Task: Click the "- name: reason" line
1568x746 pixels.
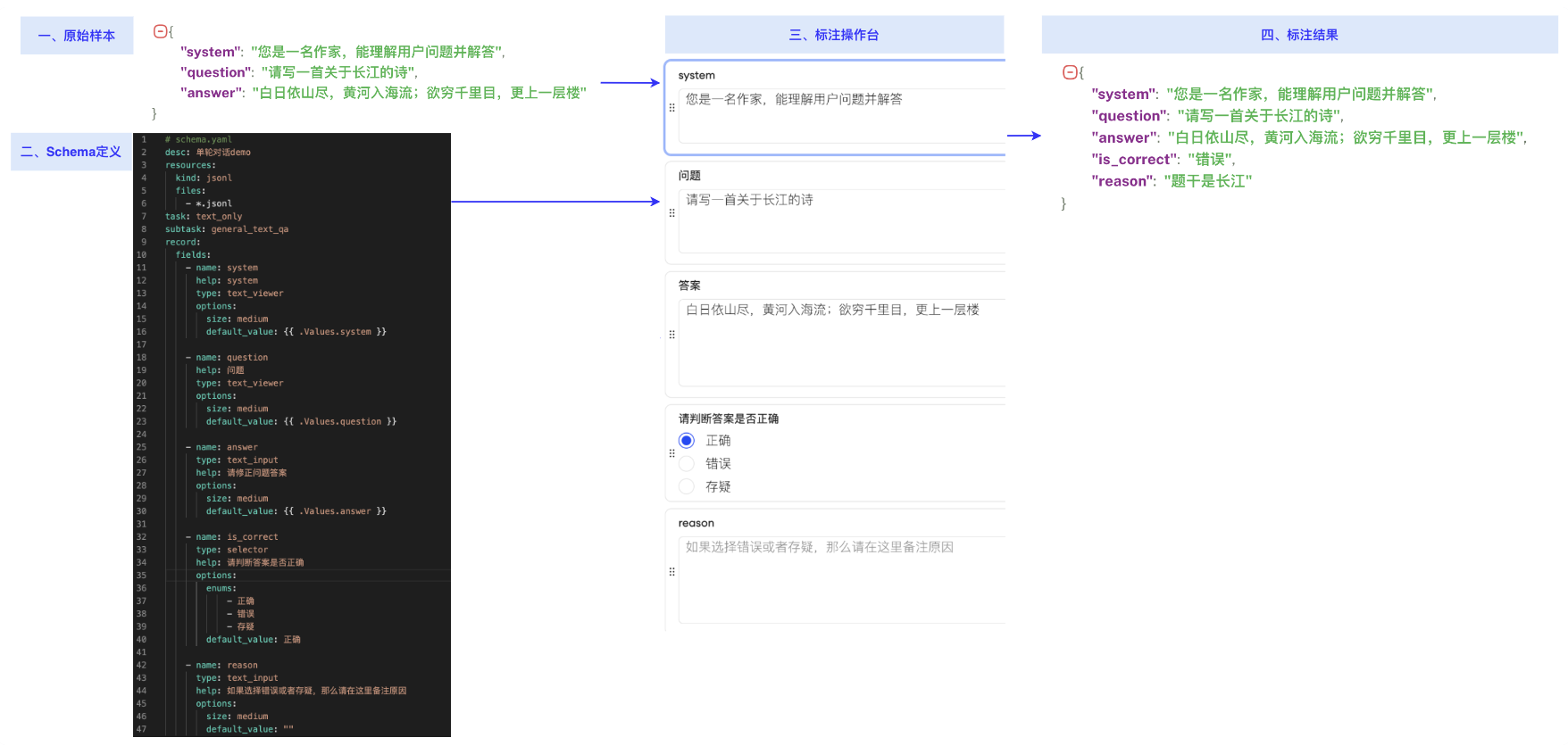Action: tap(221, 666)
